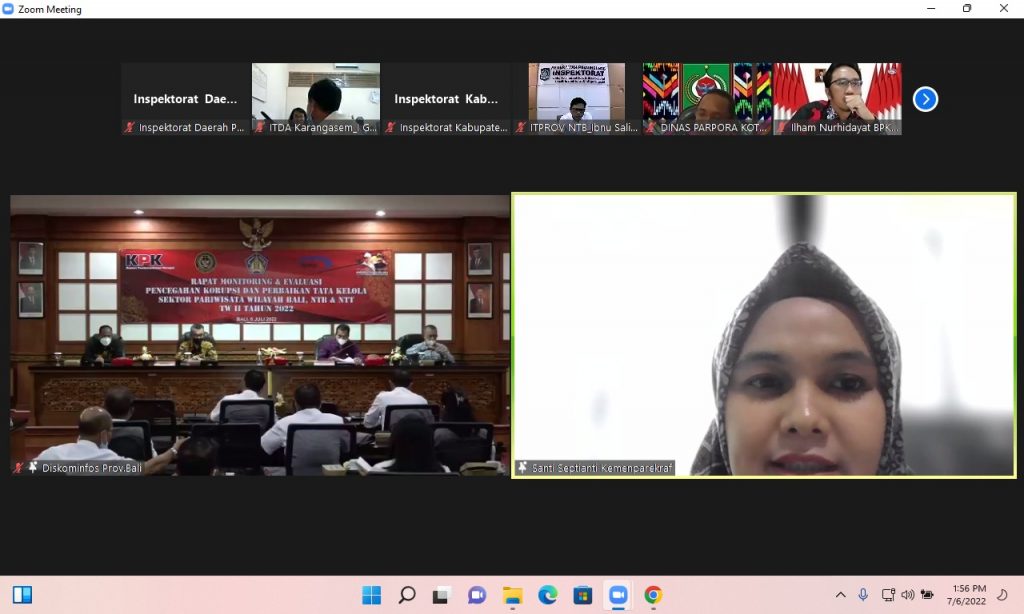Select Ilham Nurhidayat's video thumbnail
Image resolution: width=1024 pixels, height=614 pixels.
(x=837, y=98)
